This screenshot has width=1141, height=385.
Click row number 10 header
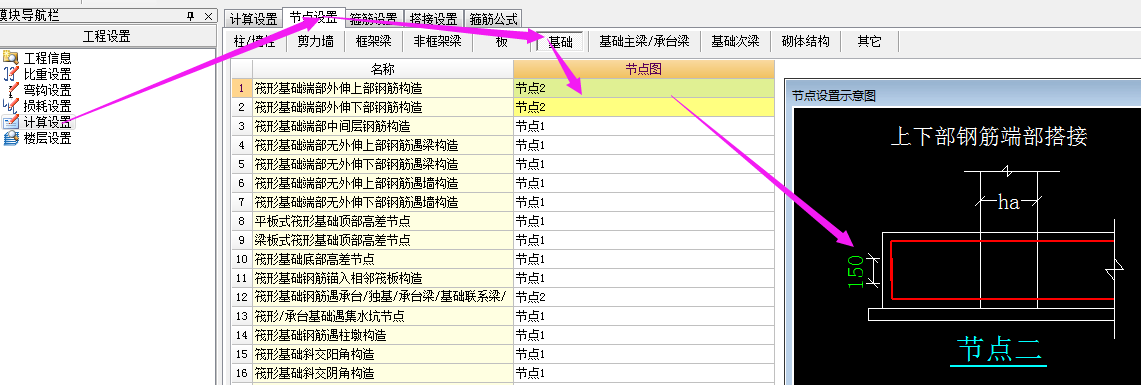tap(242, 258)
